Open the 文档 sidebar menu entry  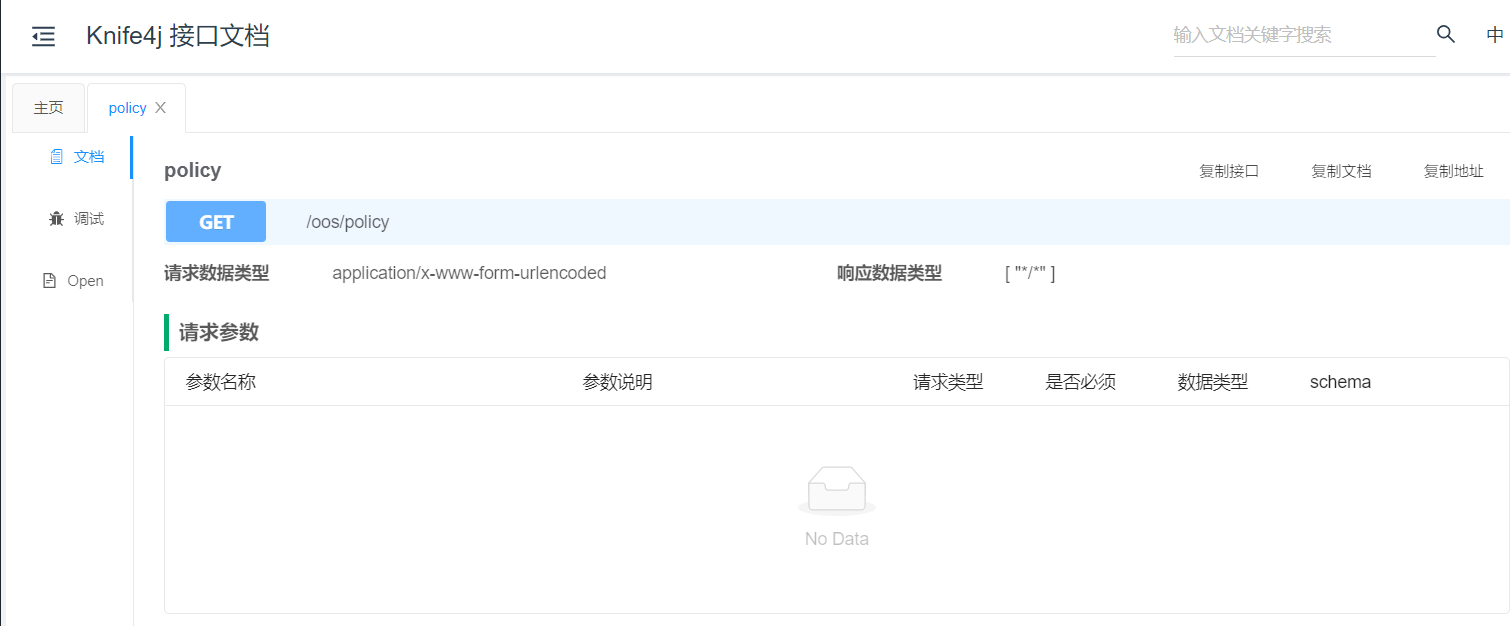click(x=88, y=156)
